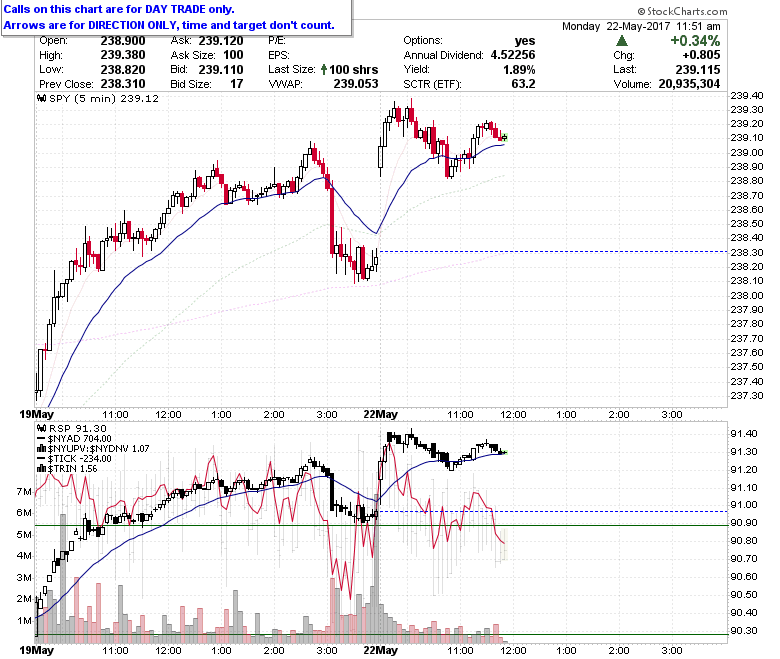Image resolution: width=780 pixels, height=659 pixels.
Task: Click the Options value yes
Action: (525, 41)
